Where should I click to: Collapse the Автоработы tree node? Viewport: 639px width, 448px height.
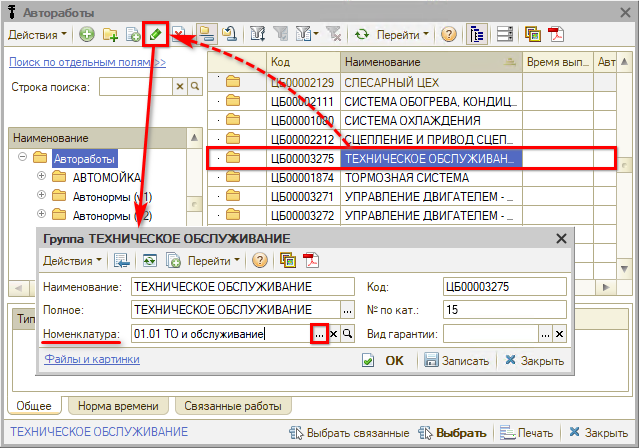pyautogui.click(x=23, y=157)
